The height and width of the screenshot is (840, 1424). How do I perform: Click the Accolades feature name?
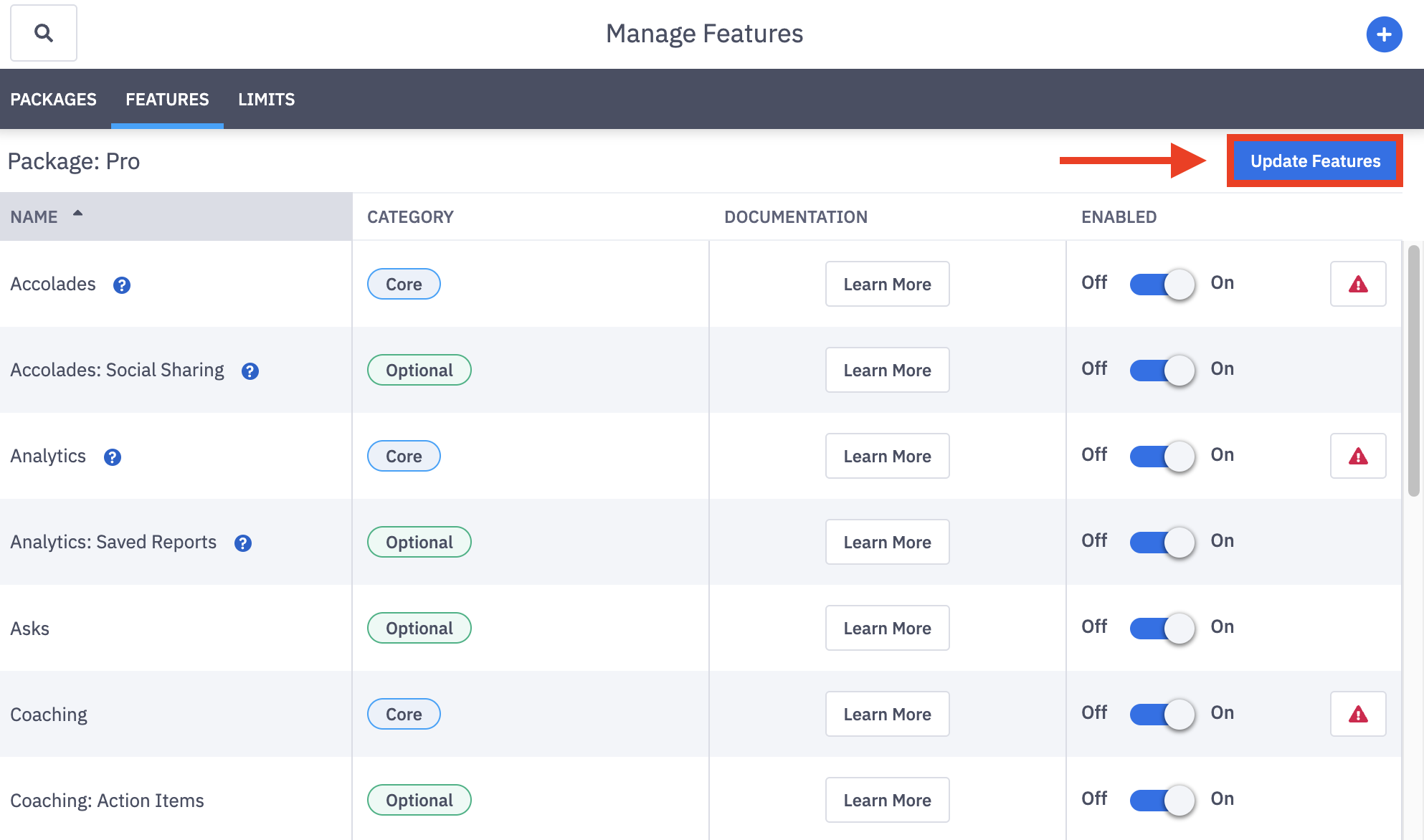tap(53, 284)
